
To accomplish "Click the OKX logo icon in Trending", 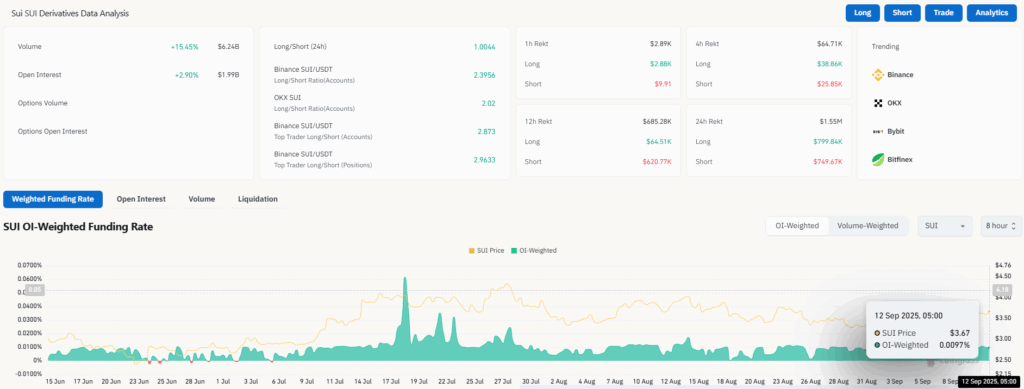I will (x=878, y=103).
